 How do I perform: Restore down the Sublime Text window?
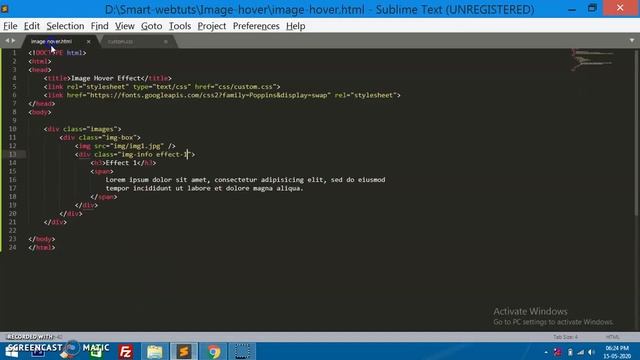pos(592,8)
